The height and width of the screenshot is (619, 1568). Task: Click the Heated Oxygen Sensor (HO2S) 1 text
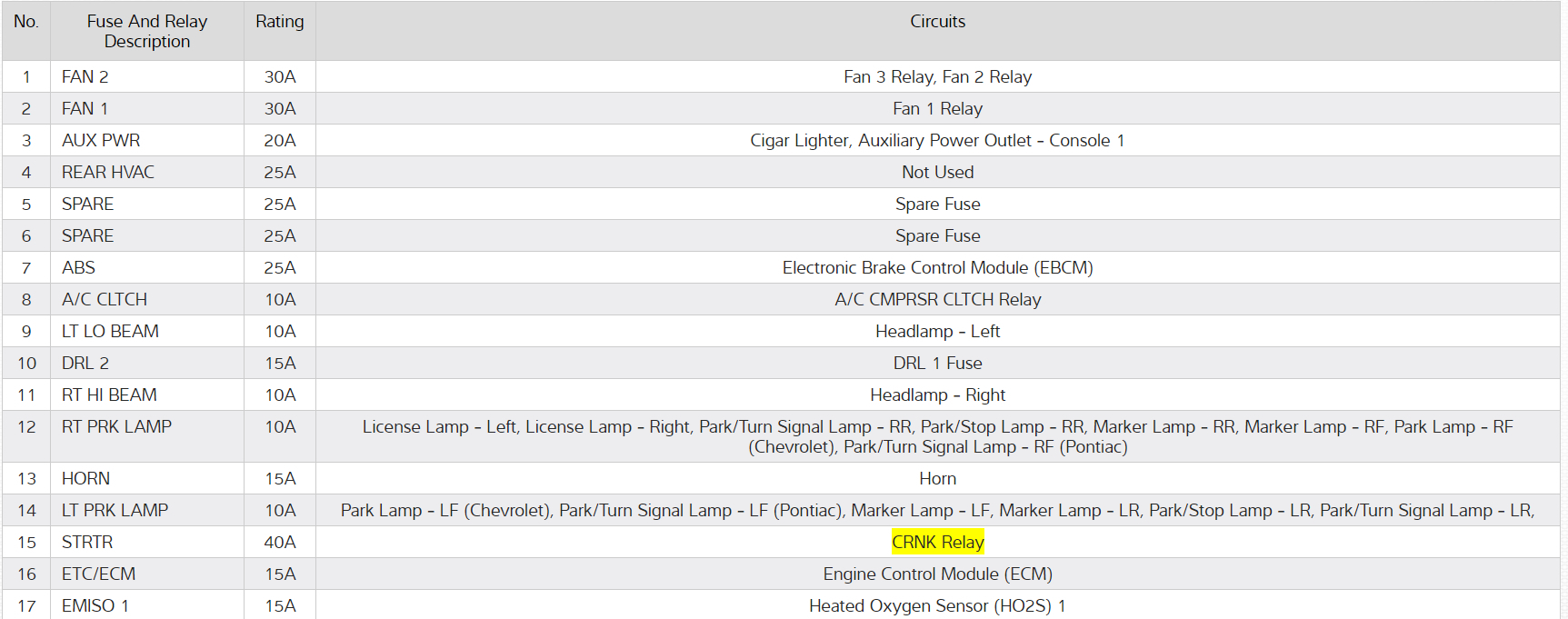click(x=937, y=605)
